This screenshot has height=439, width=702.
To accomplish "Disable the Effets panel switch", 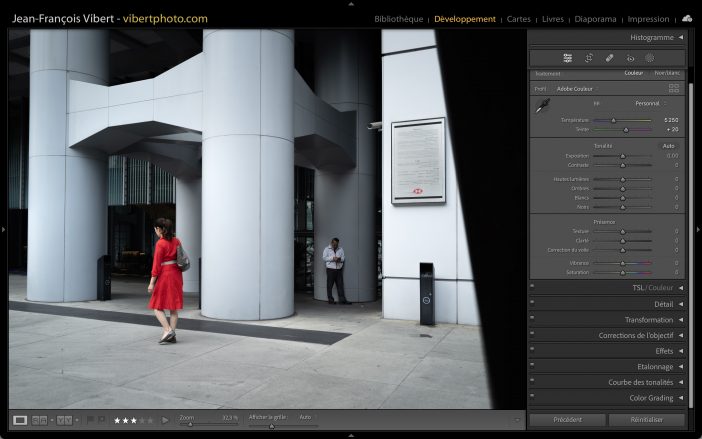I will [x=532, y=351].
